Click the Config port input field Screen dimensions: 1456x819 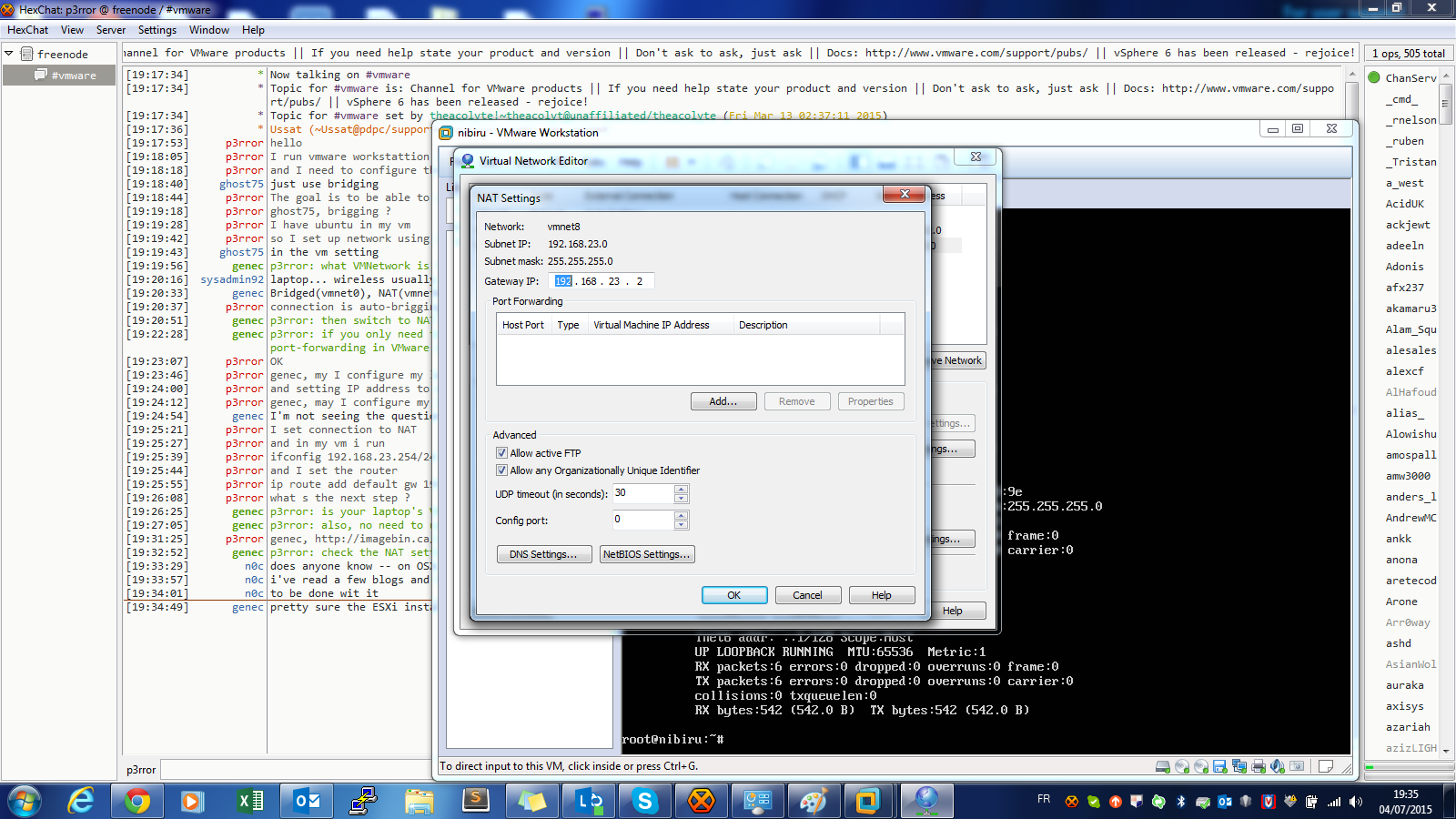point(643,520)
